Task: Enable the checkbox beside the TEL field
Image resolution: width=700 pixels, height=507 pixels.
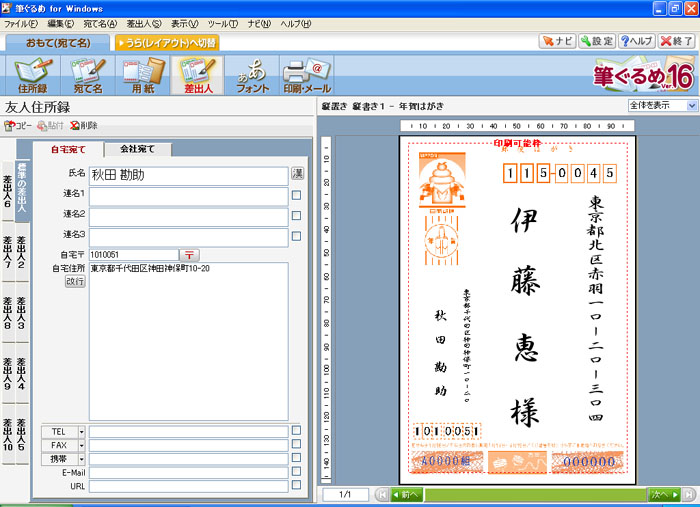Action: click(296, 431)
